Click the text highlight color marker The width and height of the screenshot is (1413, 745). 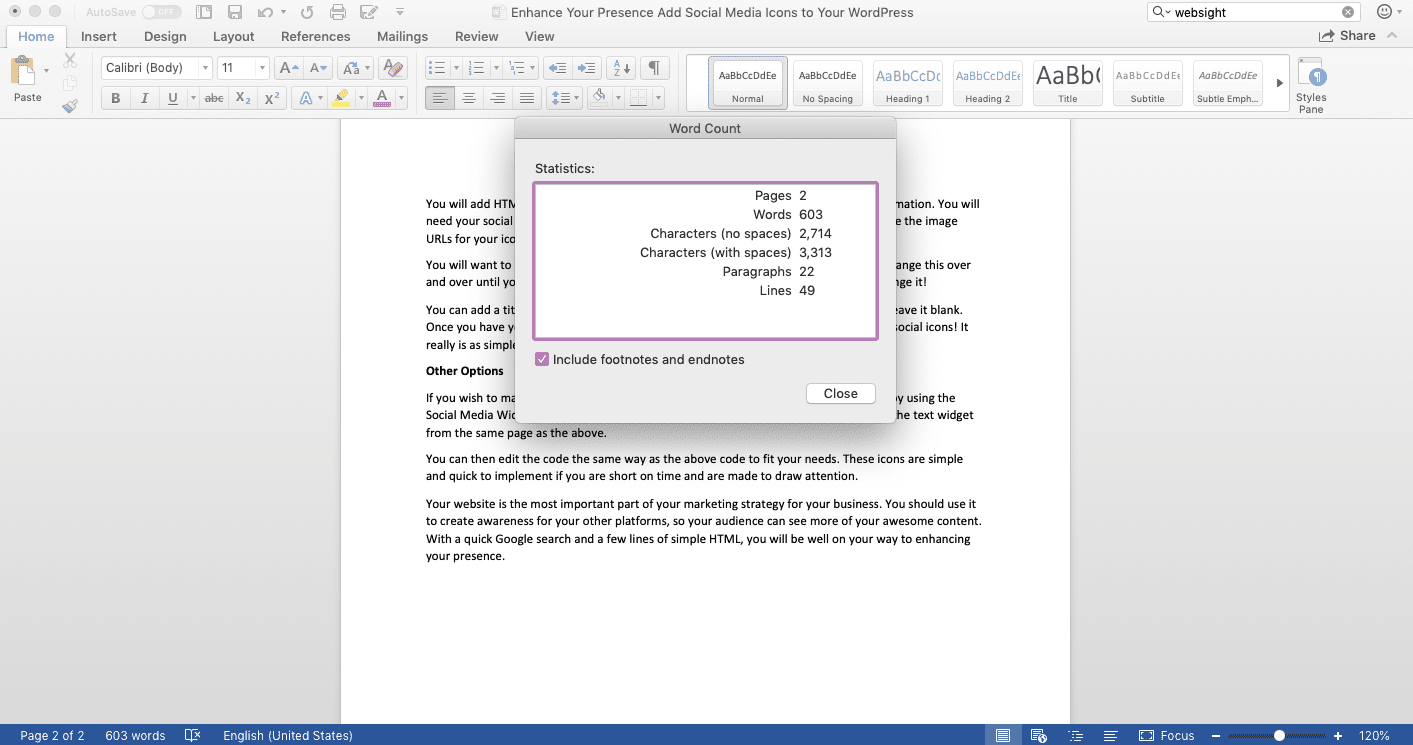pos(341,98)
